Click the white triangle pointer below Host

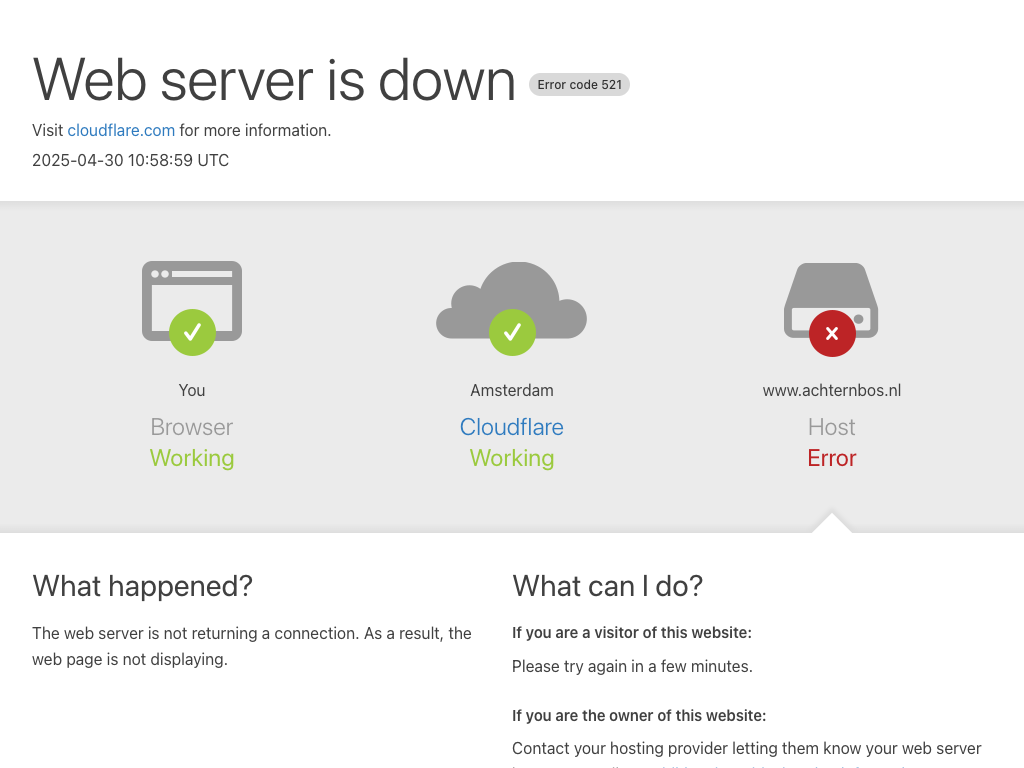831,524
